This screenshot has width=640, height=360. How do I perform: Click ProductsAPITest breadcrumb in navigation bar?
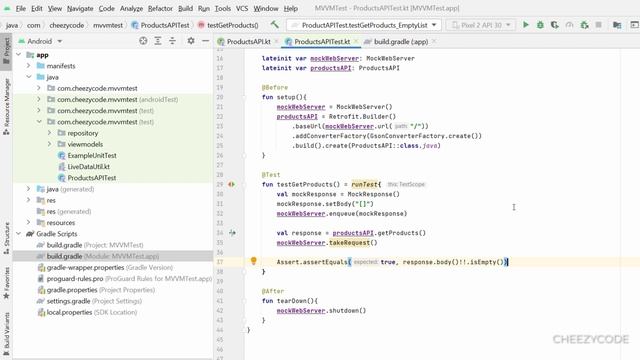160,25
